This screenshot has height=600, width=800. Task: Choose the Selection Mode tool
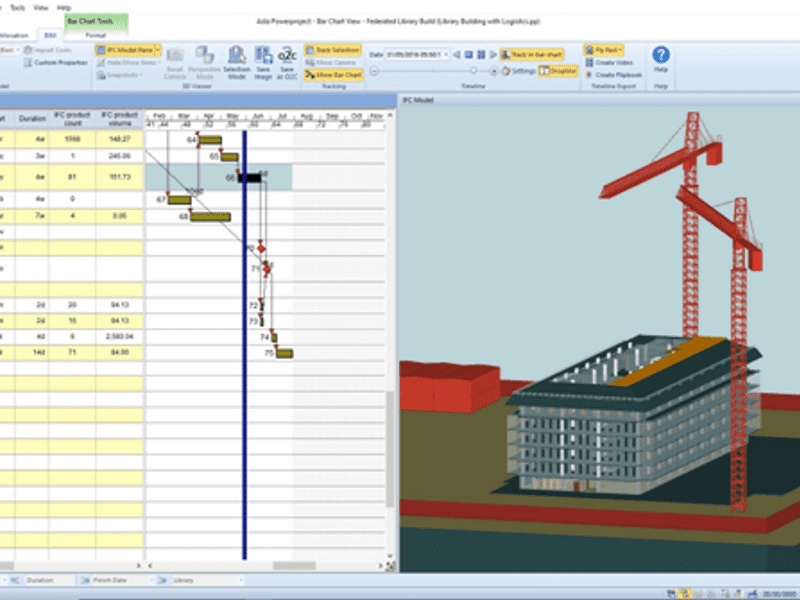point(237,60)
